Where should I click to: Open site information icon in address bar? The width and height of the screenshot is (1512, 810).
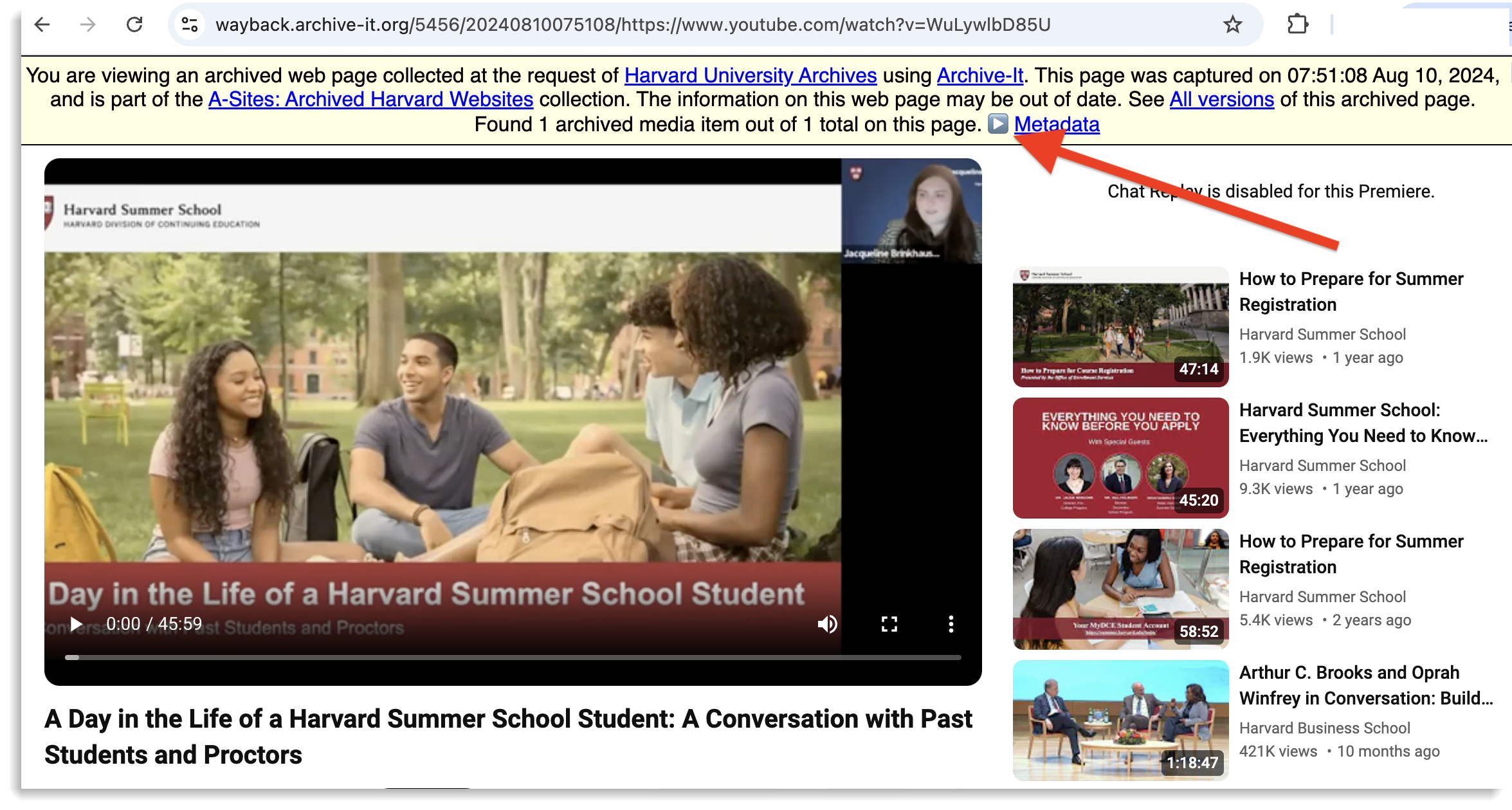pyautogui.click(x=190, y=24)
